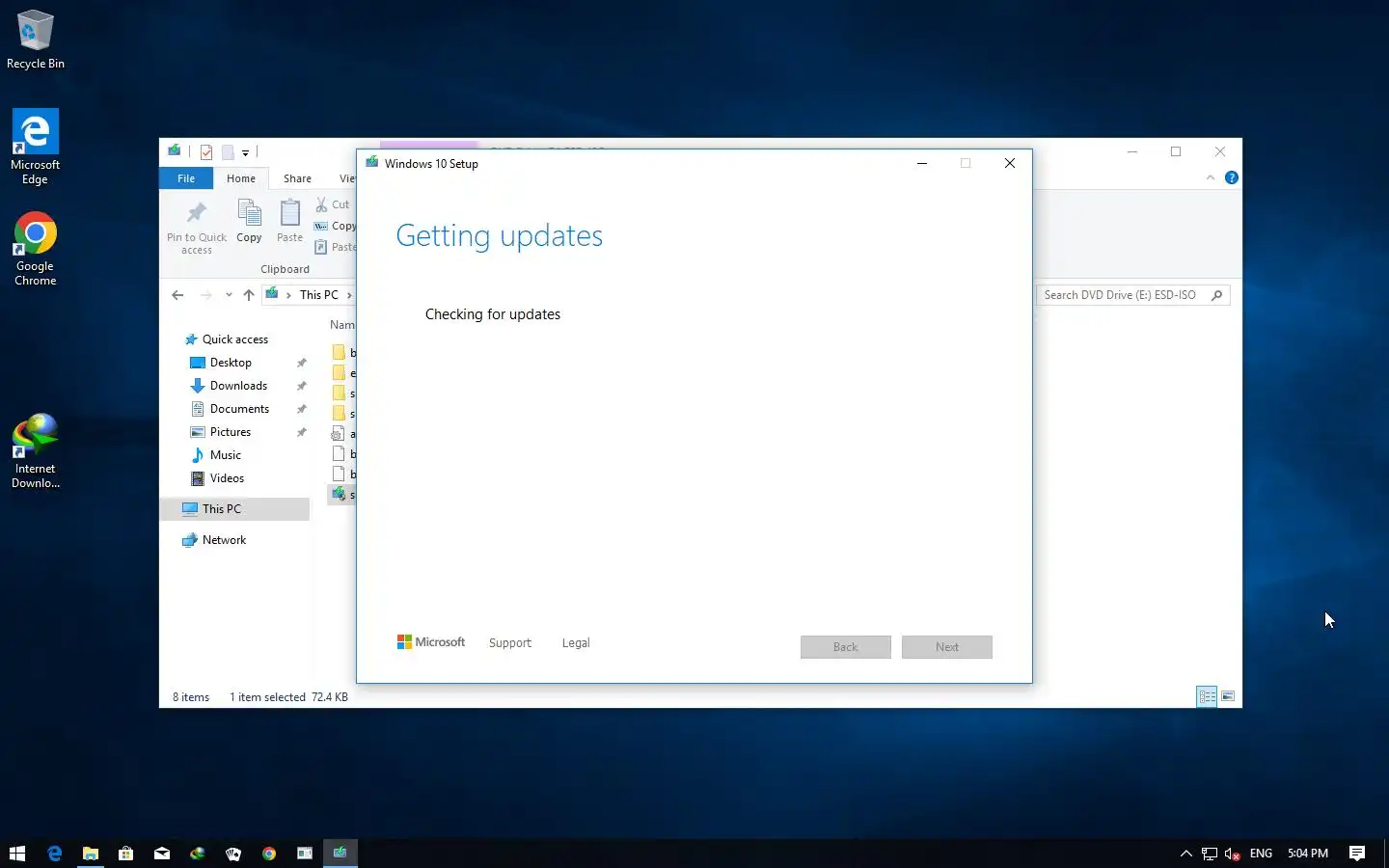
Task: Open the File menu in File Explorer
Action: pyautogui.click(x=186, y=178)
